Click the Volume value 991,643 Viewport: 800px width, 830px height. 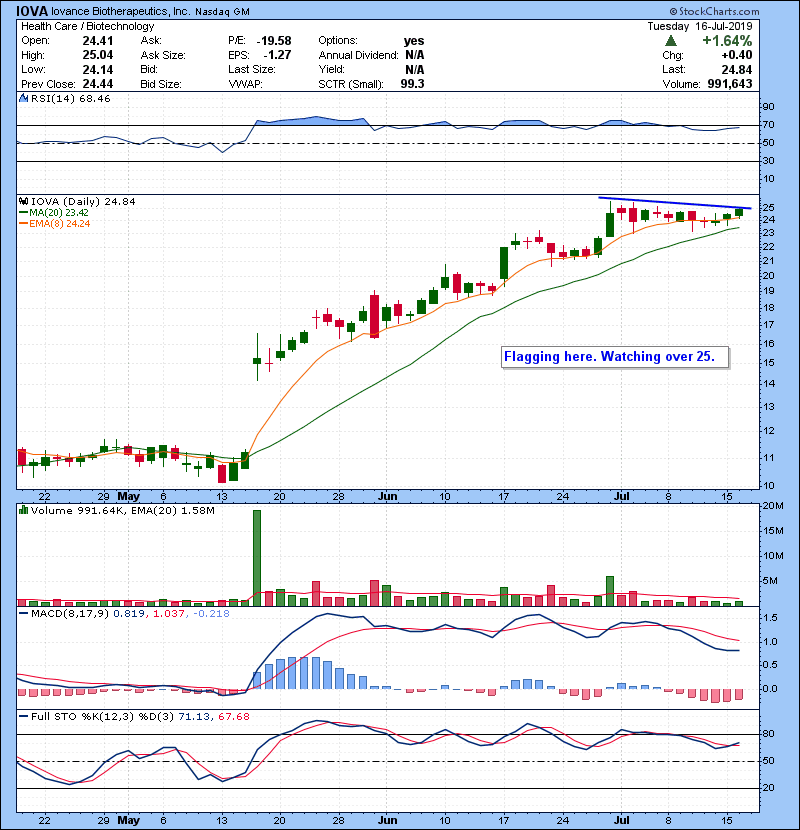point(730,84)
